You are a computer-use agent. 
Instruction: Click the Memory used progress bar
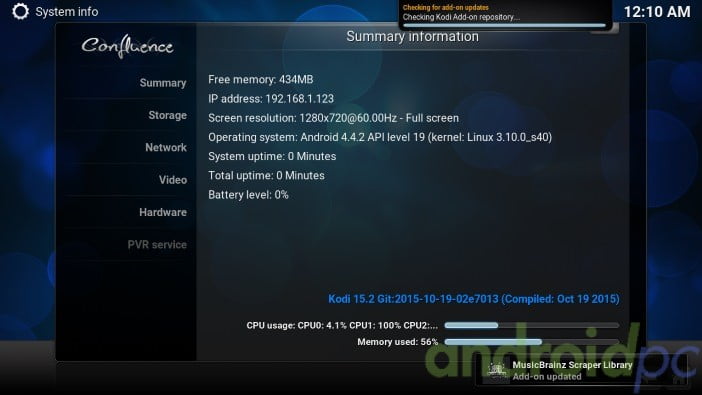(x=531, y=342)
